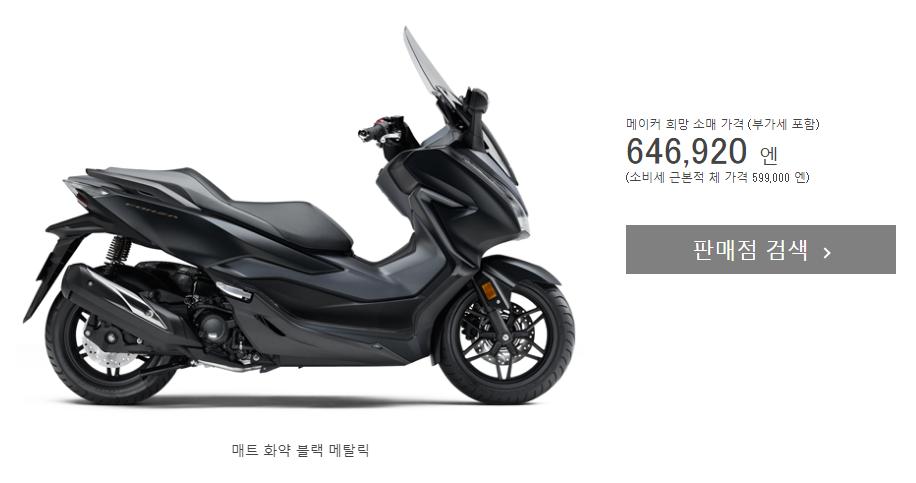Screen dimensions: 916x483
Task: Click the 판매점 검색 dealer search button
Action: click(761, 249)
